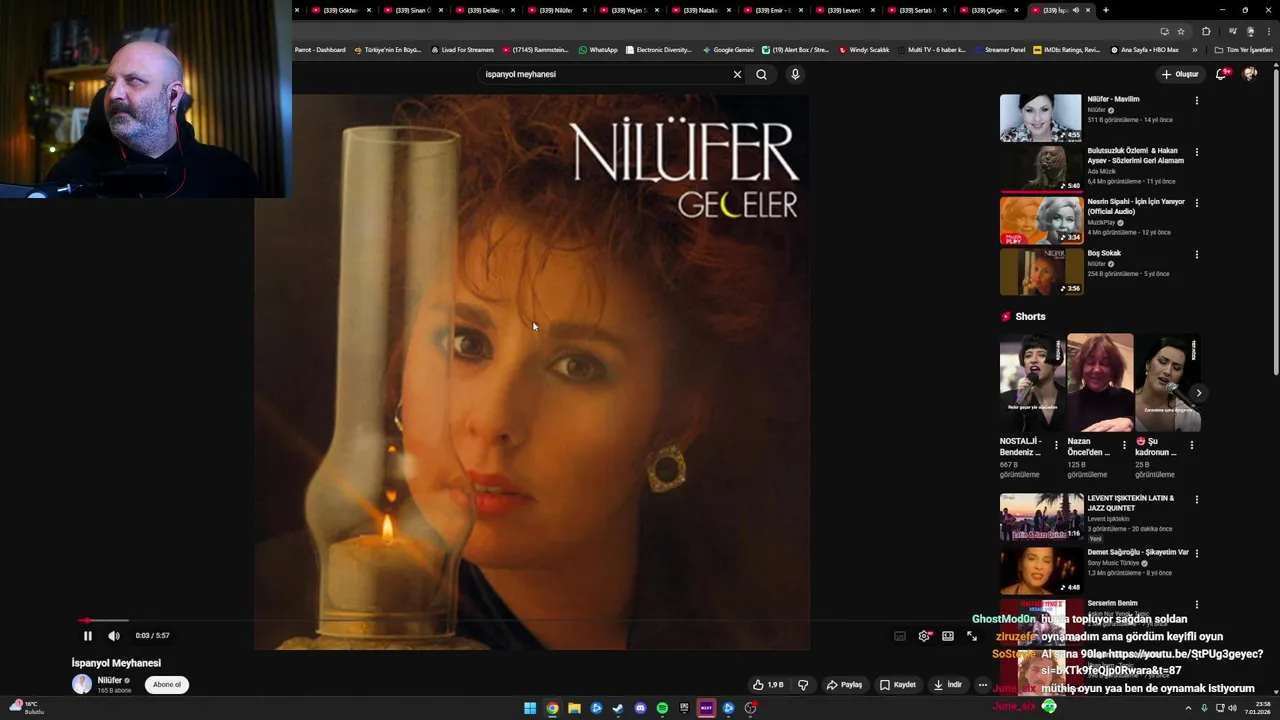1280x720 pixels.
Task: Like the video with thumbs up
Action: coord(768,685)
